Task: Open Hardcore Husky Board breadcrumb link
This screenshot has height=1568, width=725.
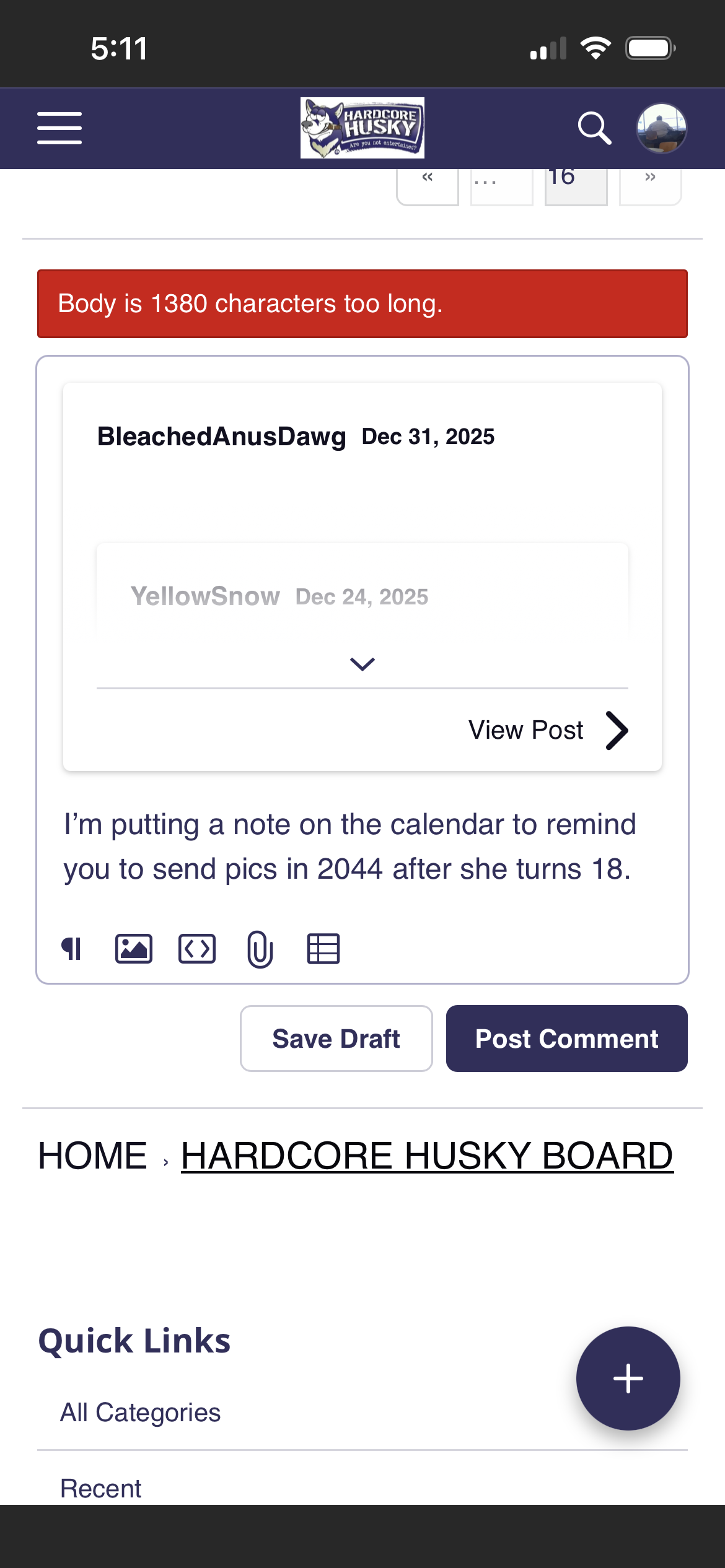Action: (x=427, y=1156)
